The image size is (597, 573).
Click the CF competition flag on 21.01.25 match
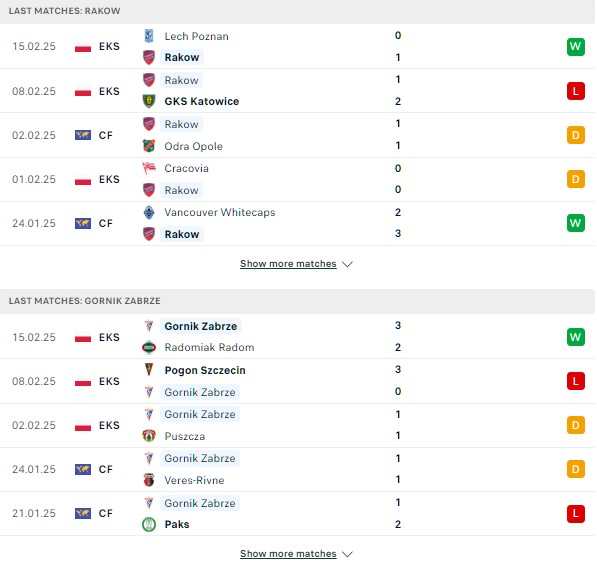tap(83, 513)
